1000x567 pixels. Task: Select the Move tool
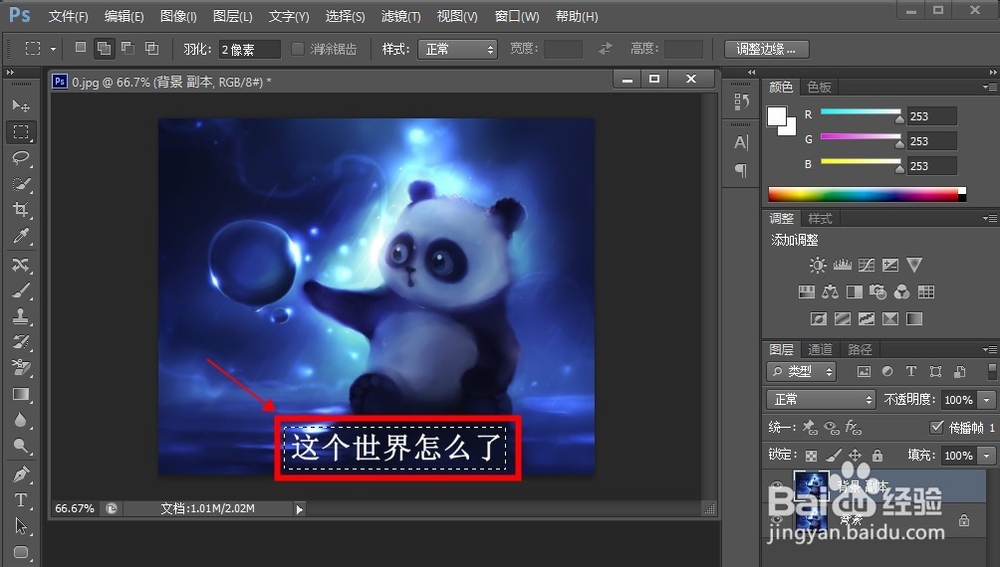21,105
